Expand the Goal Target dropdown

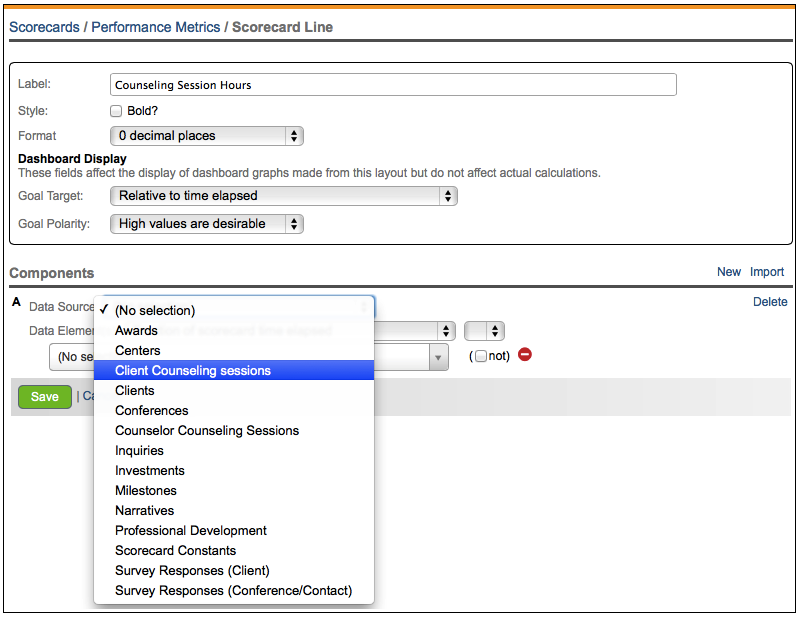(283, 196)
